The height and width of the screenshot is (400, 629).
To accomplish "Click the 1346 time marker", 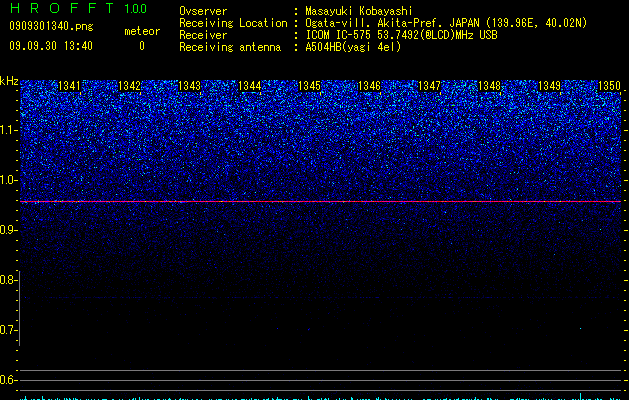I will coord(369,86).
